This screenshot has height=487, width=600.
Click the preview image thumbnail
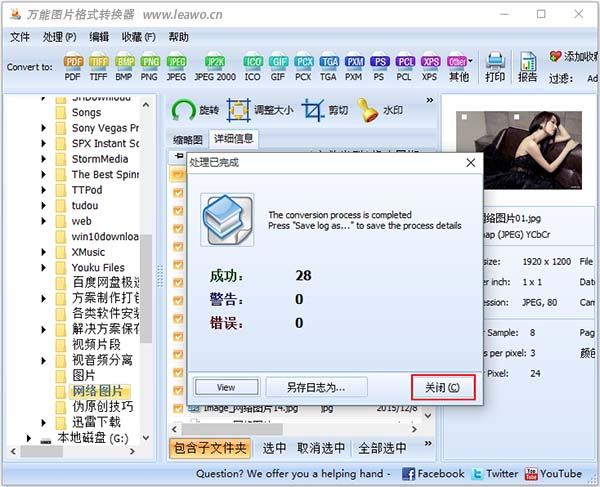tap(518, 150)
